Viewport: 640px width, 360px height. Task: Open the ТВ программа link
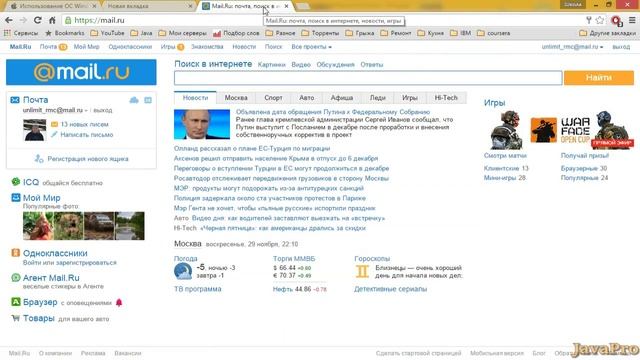[198, 289]
